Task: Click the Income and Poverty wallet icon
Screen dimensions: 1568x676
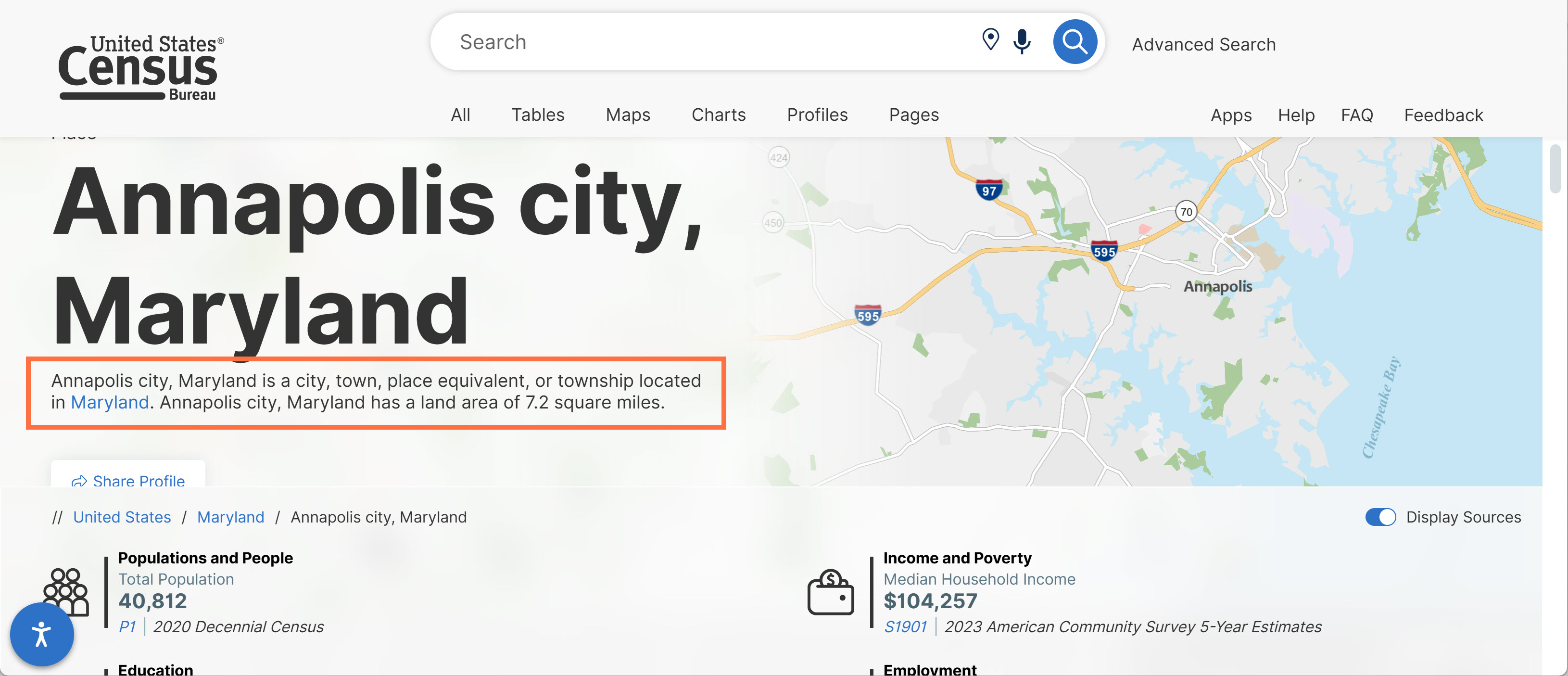Action: tap(830, 593)
